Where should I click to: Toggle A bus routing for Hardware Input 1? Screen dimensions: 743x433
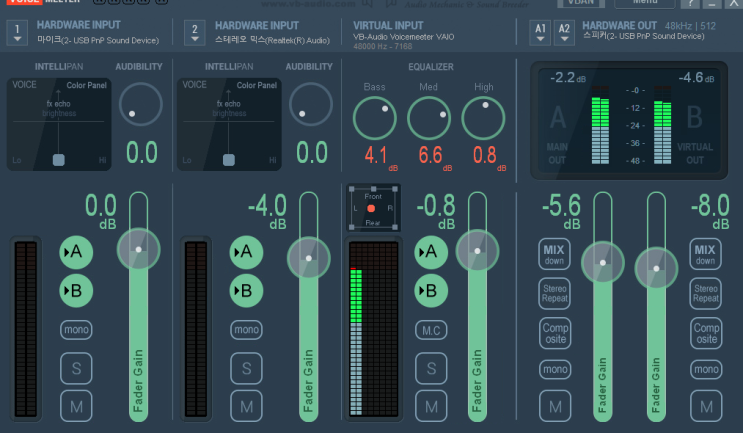[x=76, y=252]
